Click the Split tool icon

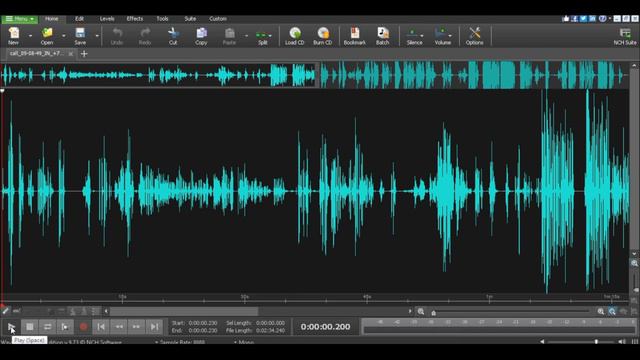(262, 36)
